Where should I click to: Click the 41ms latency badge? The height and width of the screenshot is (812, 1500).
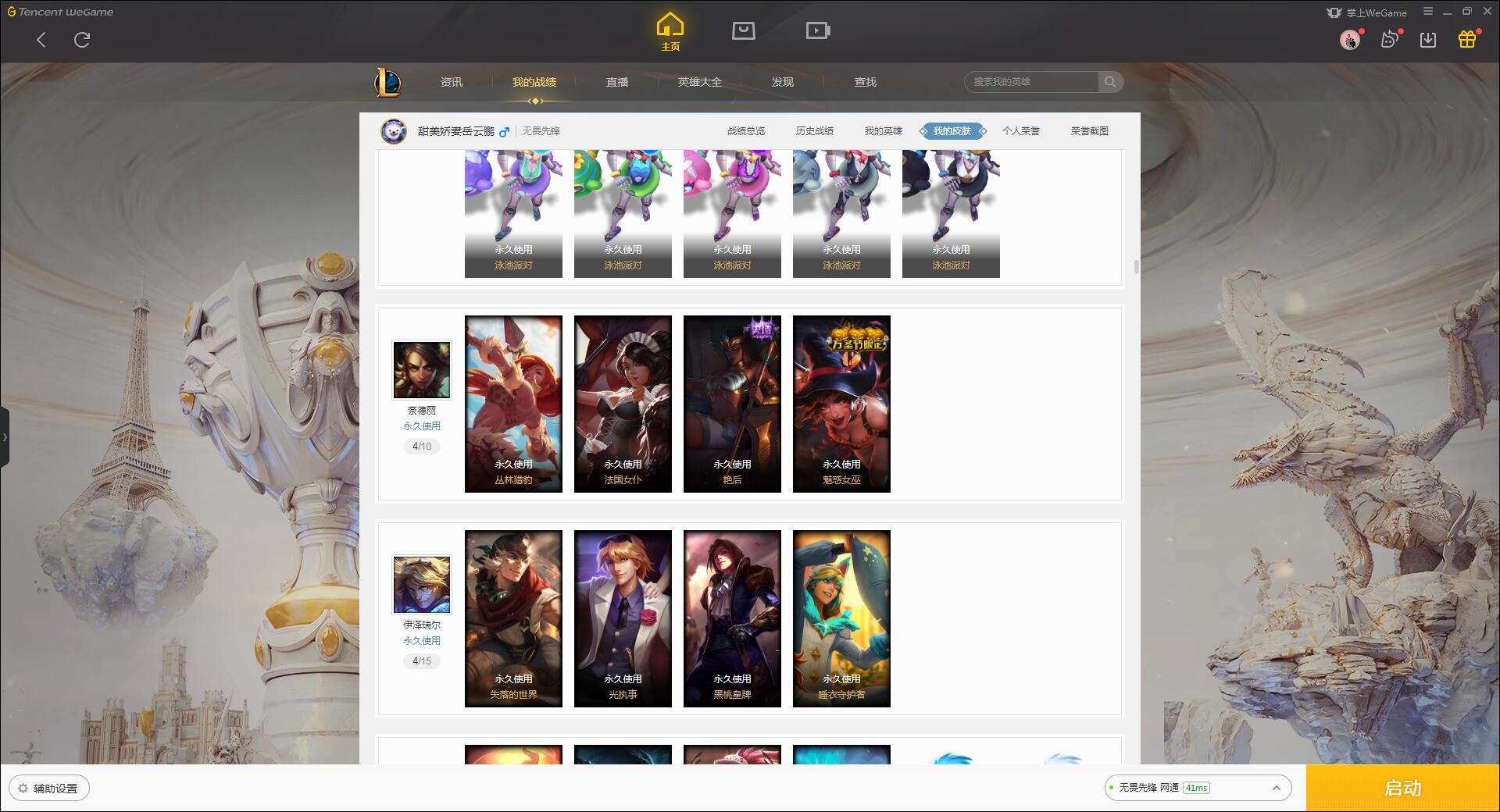point(1196,788)
